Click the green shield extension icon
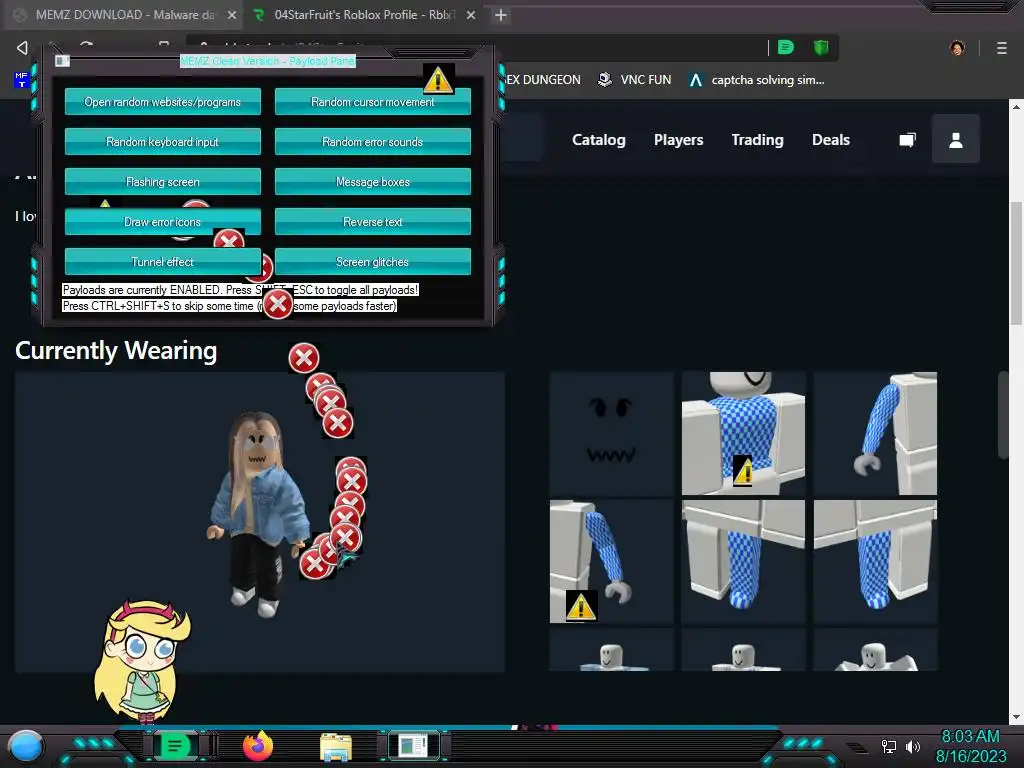The width and height of the screenshot is (1024, 768). (x=821, y=47)
